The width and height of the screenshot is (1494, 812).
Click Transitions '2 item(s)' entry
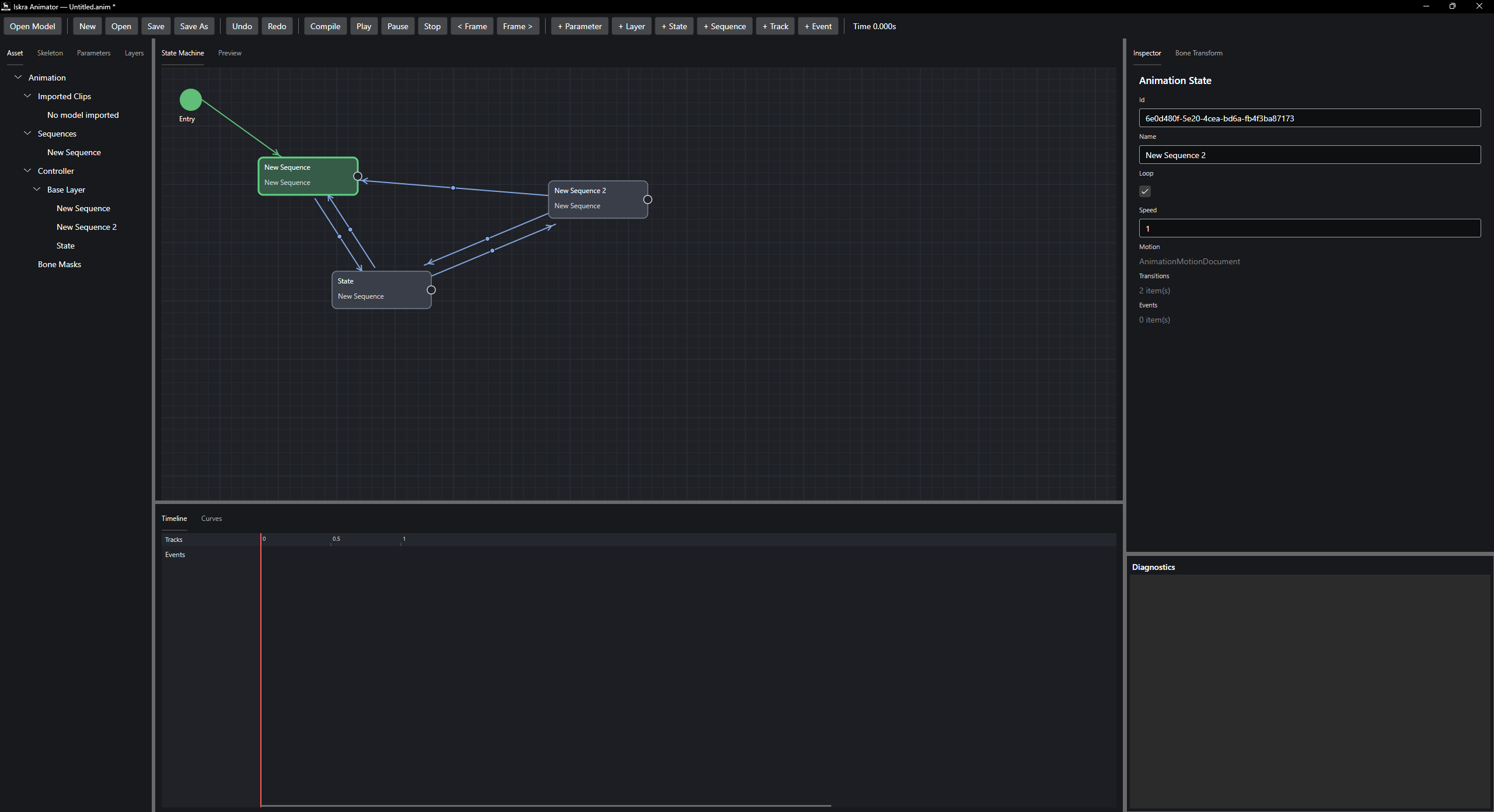(1154, 290)
